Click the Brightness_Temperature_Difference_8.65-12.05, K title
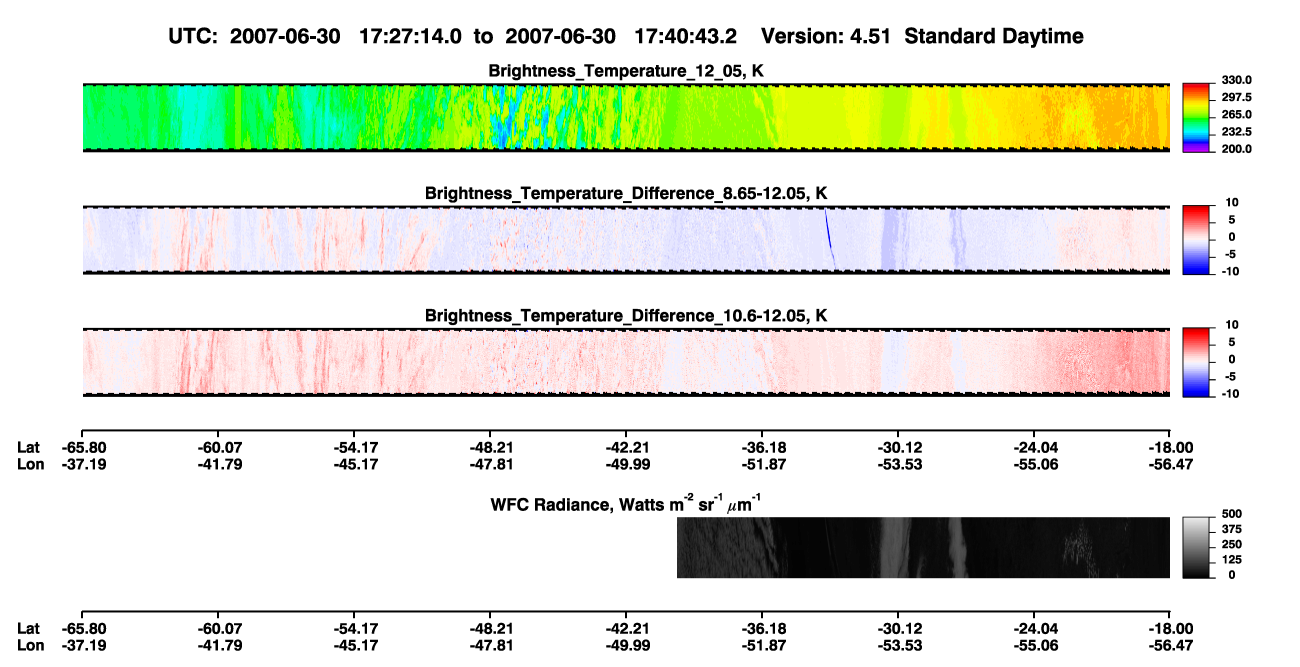 pos(627,193)
